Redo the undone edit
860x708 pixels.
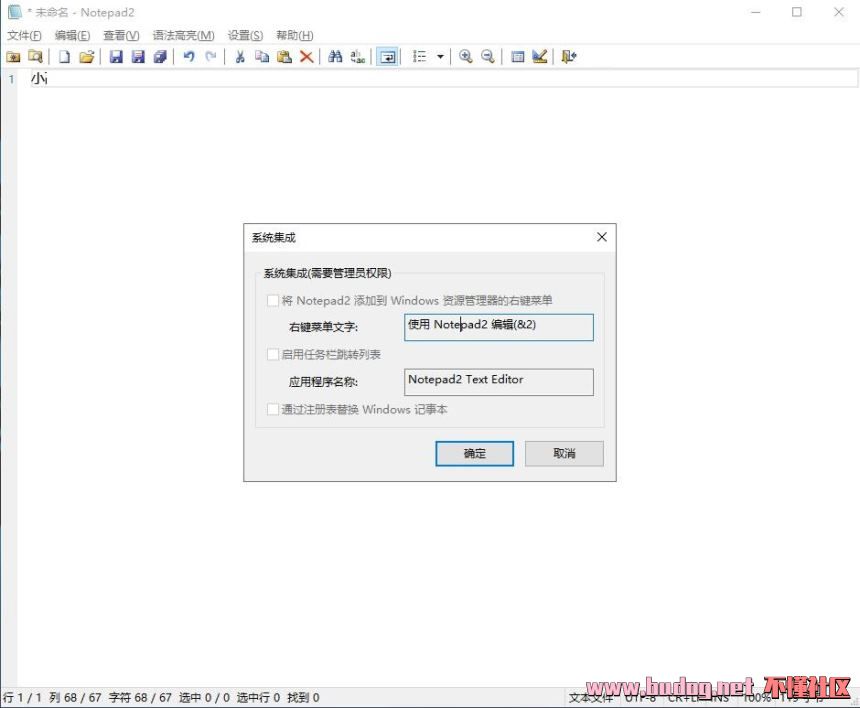click(211, 56)
